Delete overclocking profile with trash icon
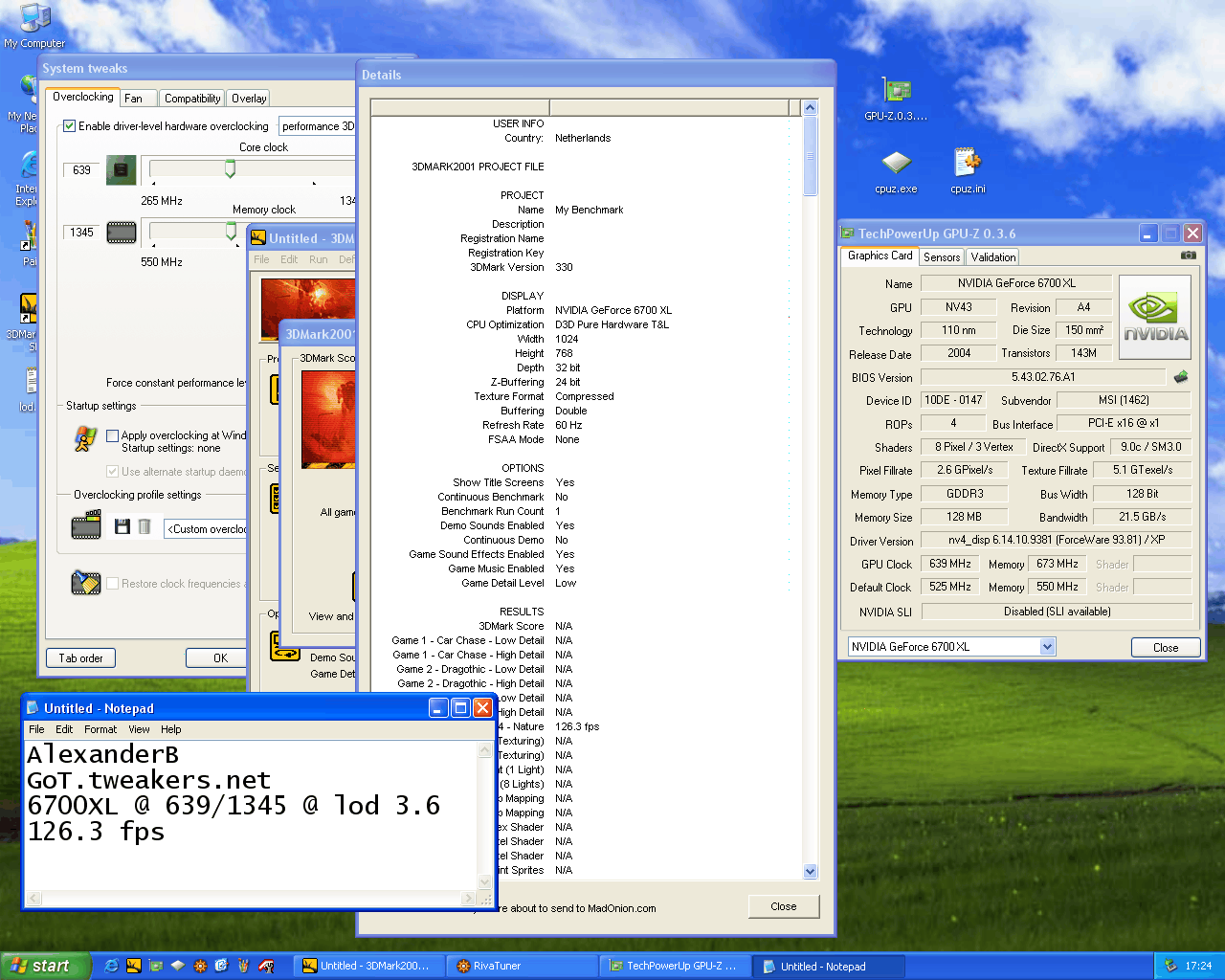Image resolution: width=1225 pixels, height=980 pixels. (x=145, y=526)
